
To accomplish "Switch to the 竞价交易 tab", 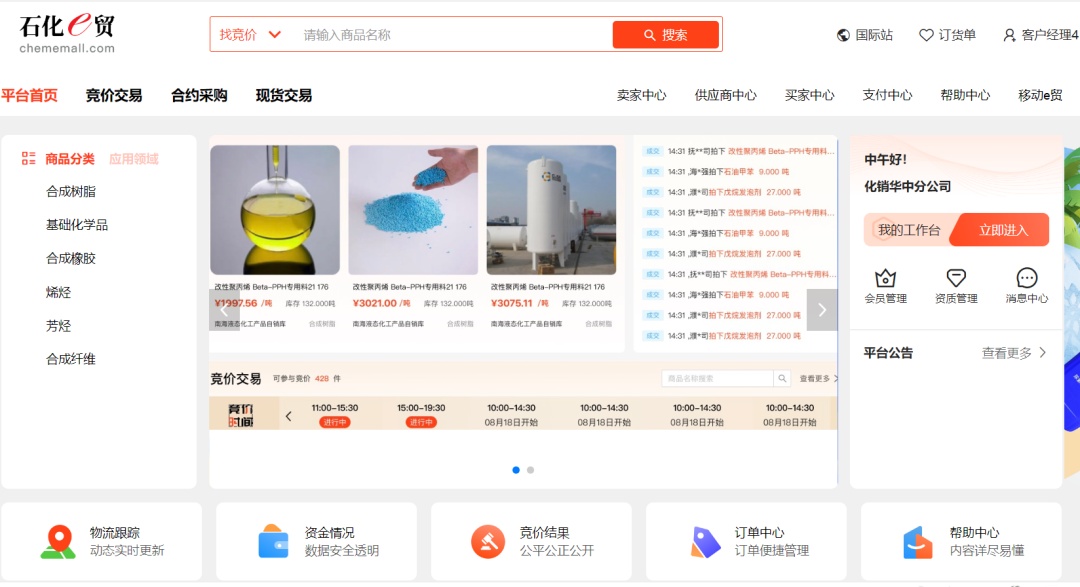I will [114, 96].
